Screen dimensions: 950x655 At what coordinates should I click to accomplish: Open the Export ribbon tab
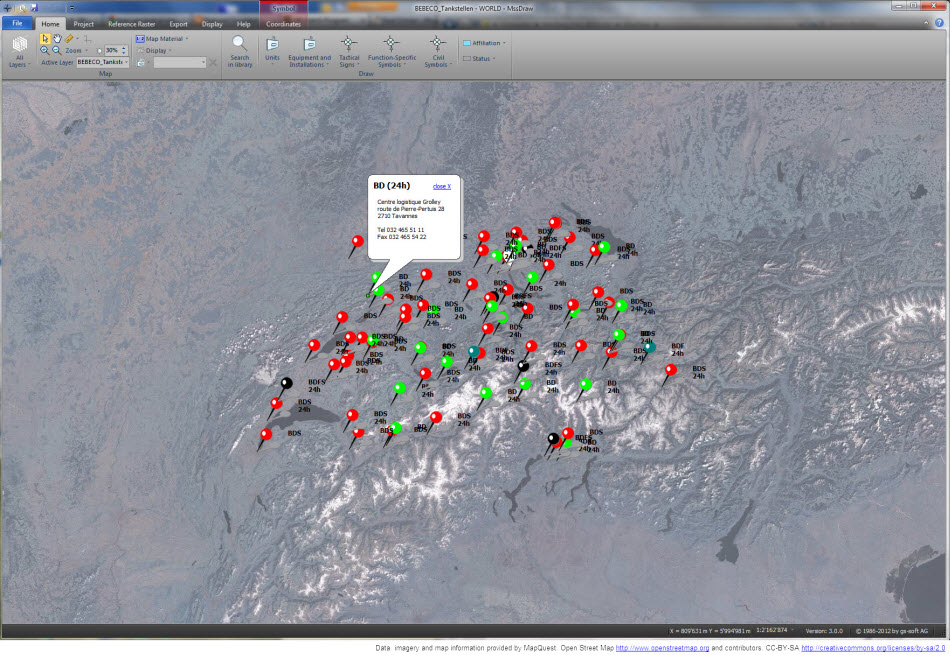(x=178, y=23)
